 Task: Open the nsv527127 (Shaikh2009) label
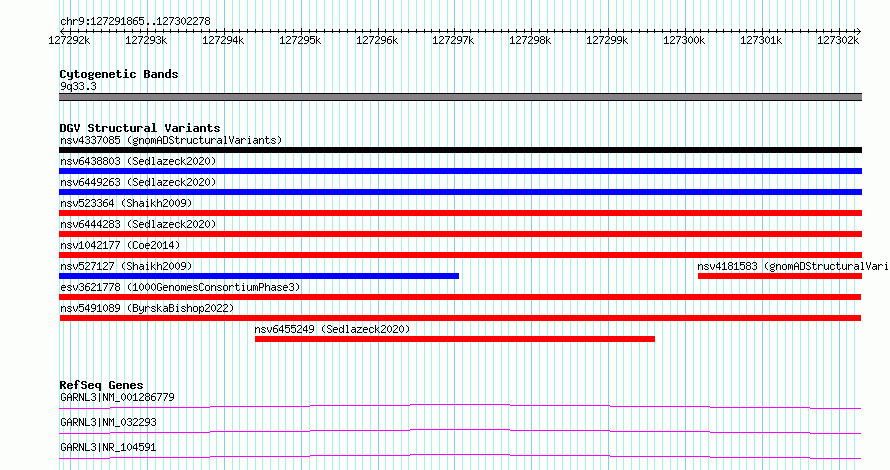pos(126,266)
